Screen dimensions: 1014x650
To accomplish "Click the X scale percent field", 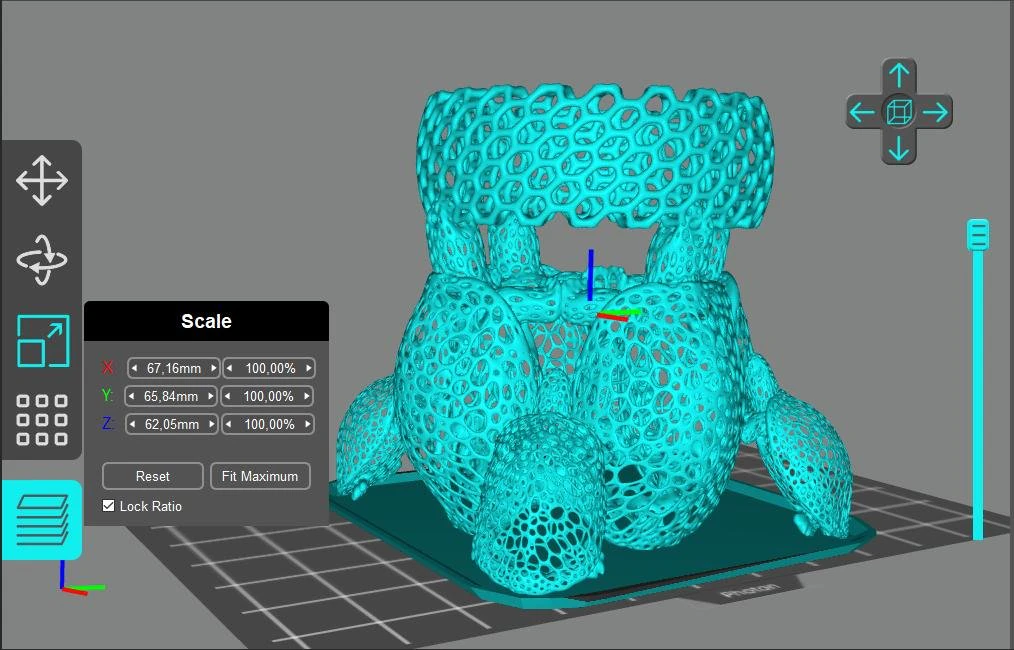I will click(269, 368).
